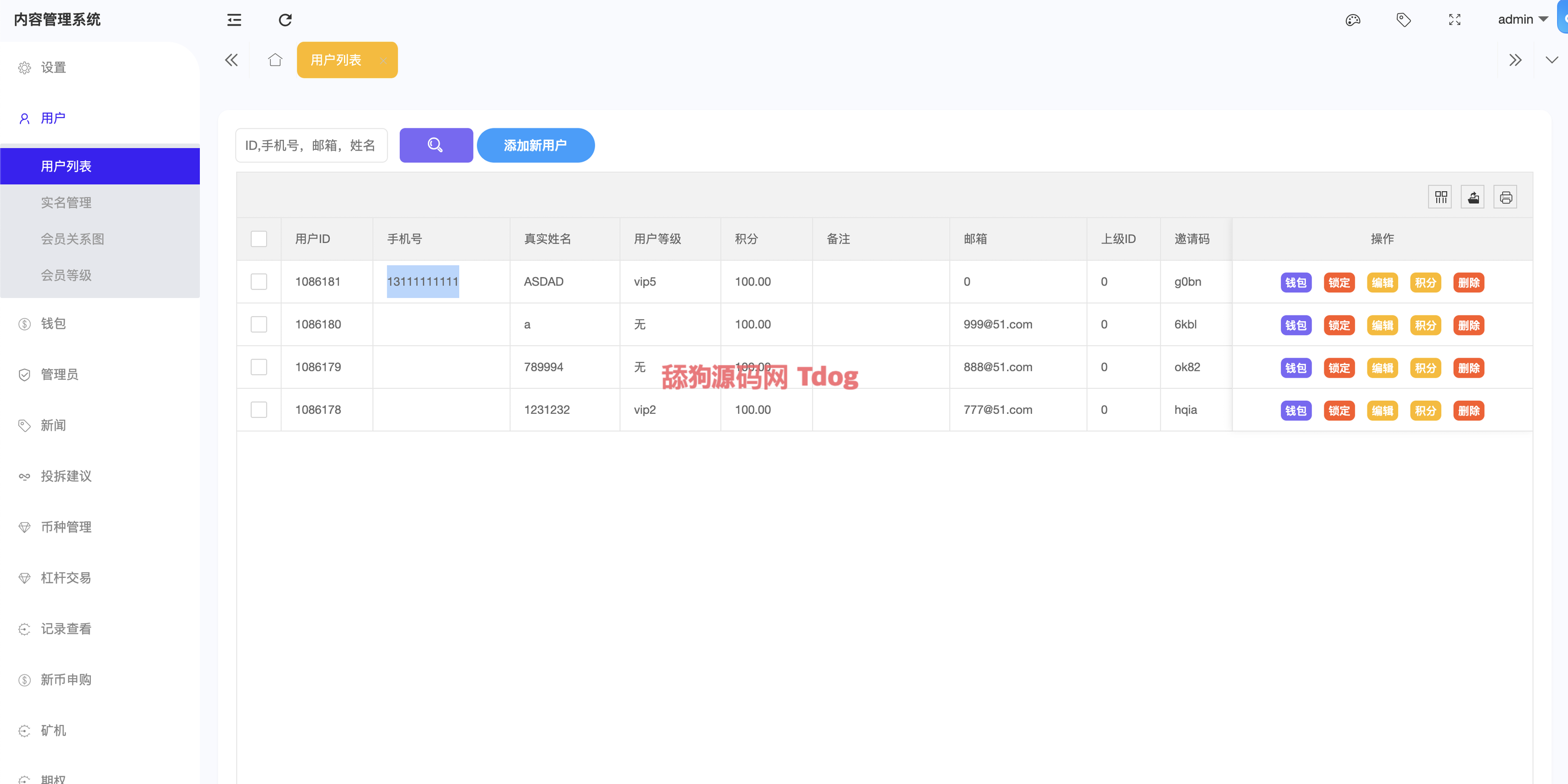Click the print table icon

(1506, 197)
